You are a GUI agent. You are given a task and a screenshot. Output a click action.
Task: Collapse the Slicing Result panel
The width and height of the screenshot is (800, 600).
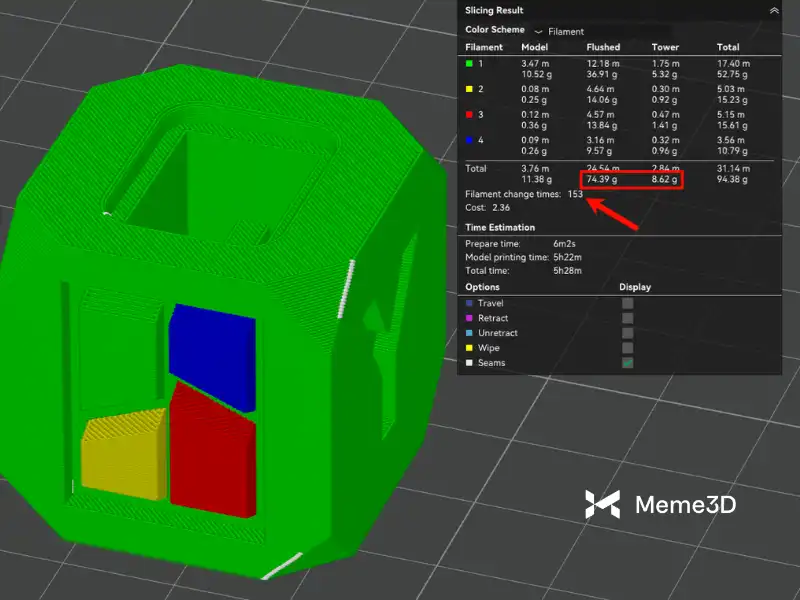(x=774, y=9)
